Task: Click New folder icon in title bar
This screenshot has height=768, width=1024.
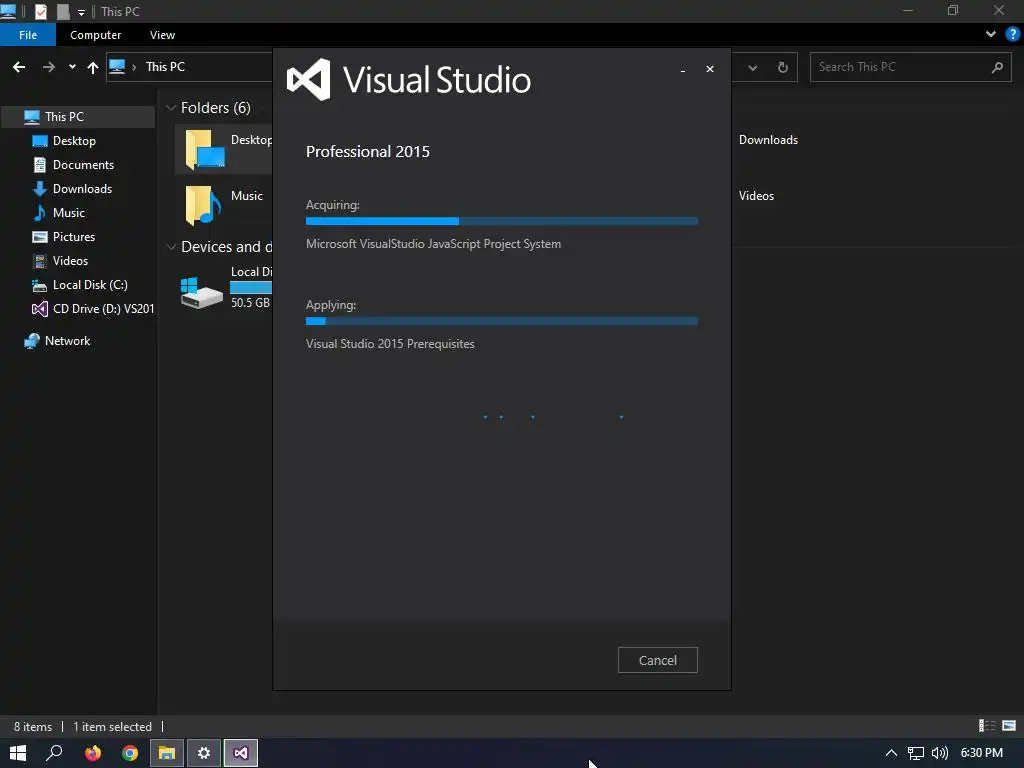Action: tap(62, 11)
